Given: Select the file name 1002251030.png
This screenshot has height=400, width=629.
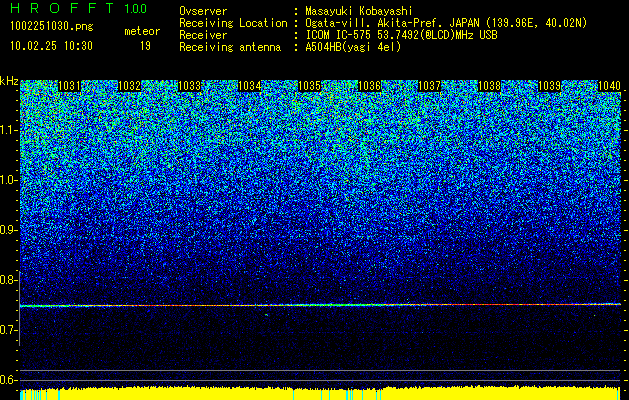Looking at the screenshot, I should [52, 27].
